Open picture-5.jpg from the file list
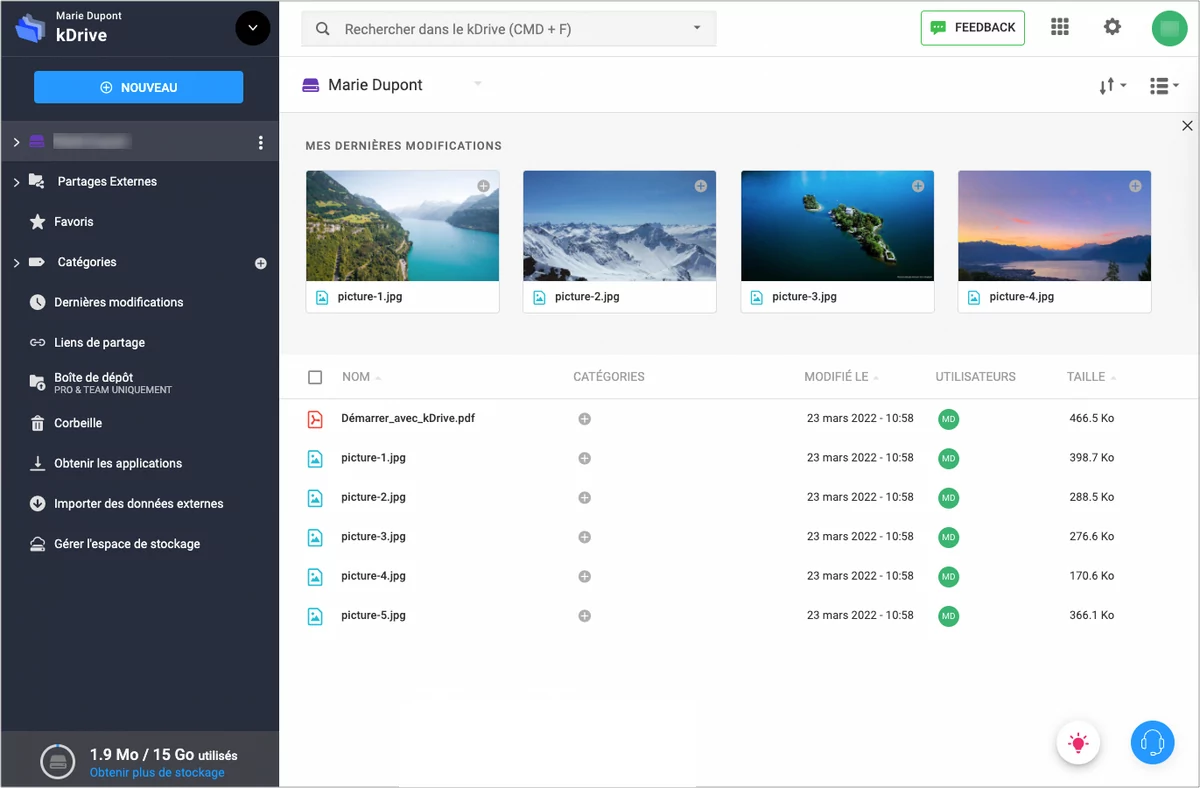The image size is (1200, 788). point(373,615)
